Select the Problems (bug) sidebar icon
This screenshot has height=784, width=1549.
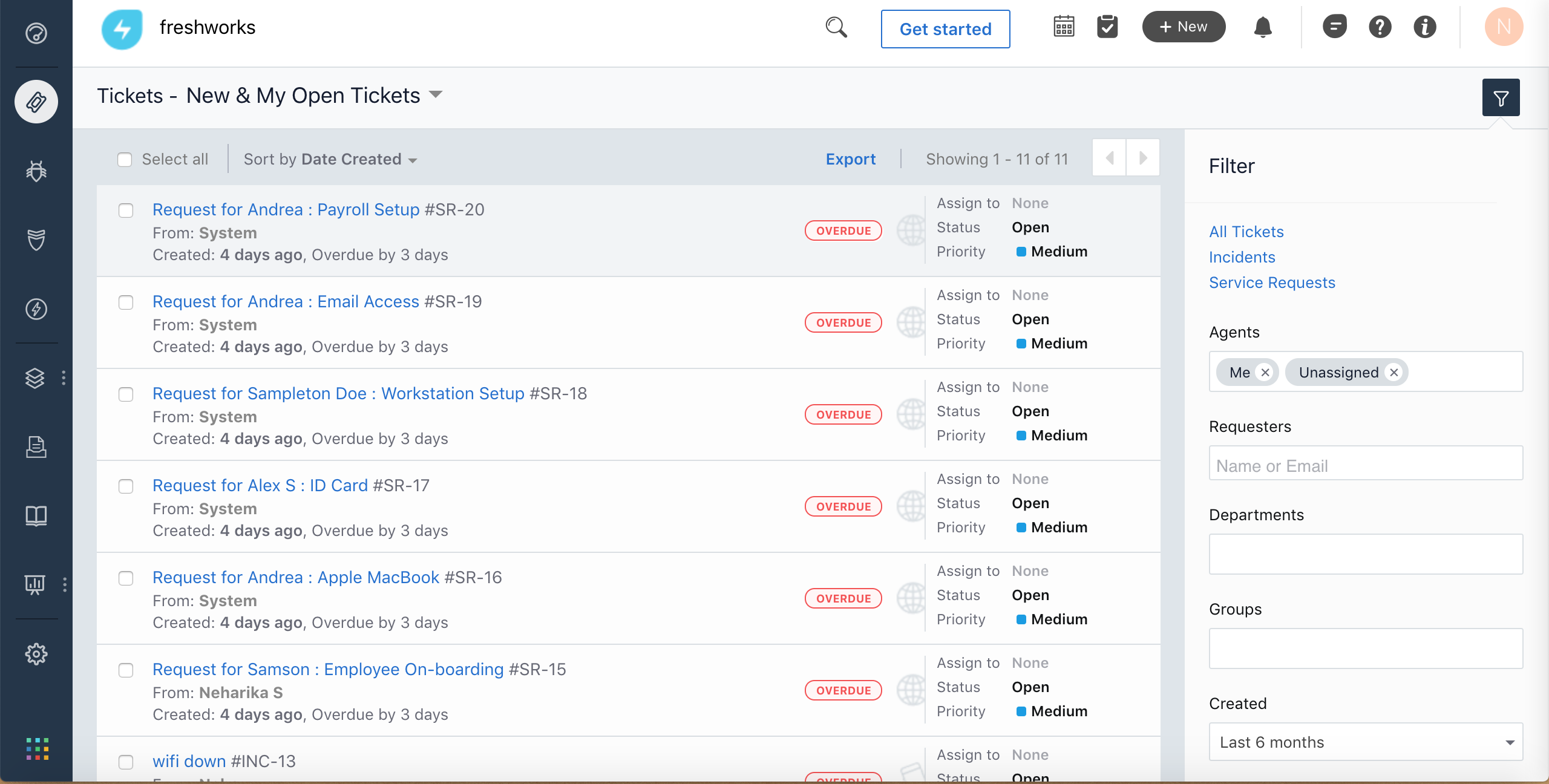[x=36, y=171]
